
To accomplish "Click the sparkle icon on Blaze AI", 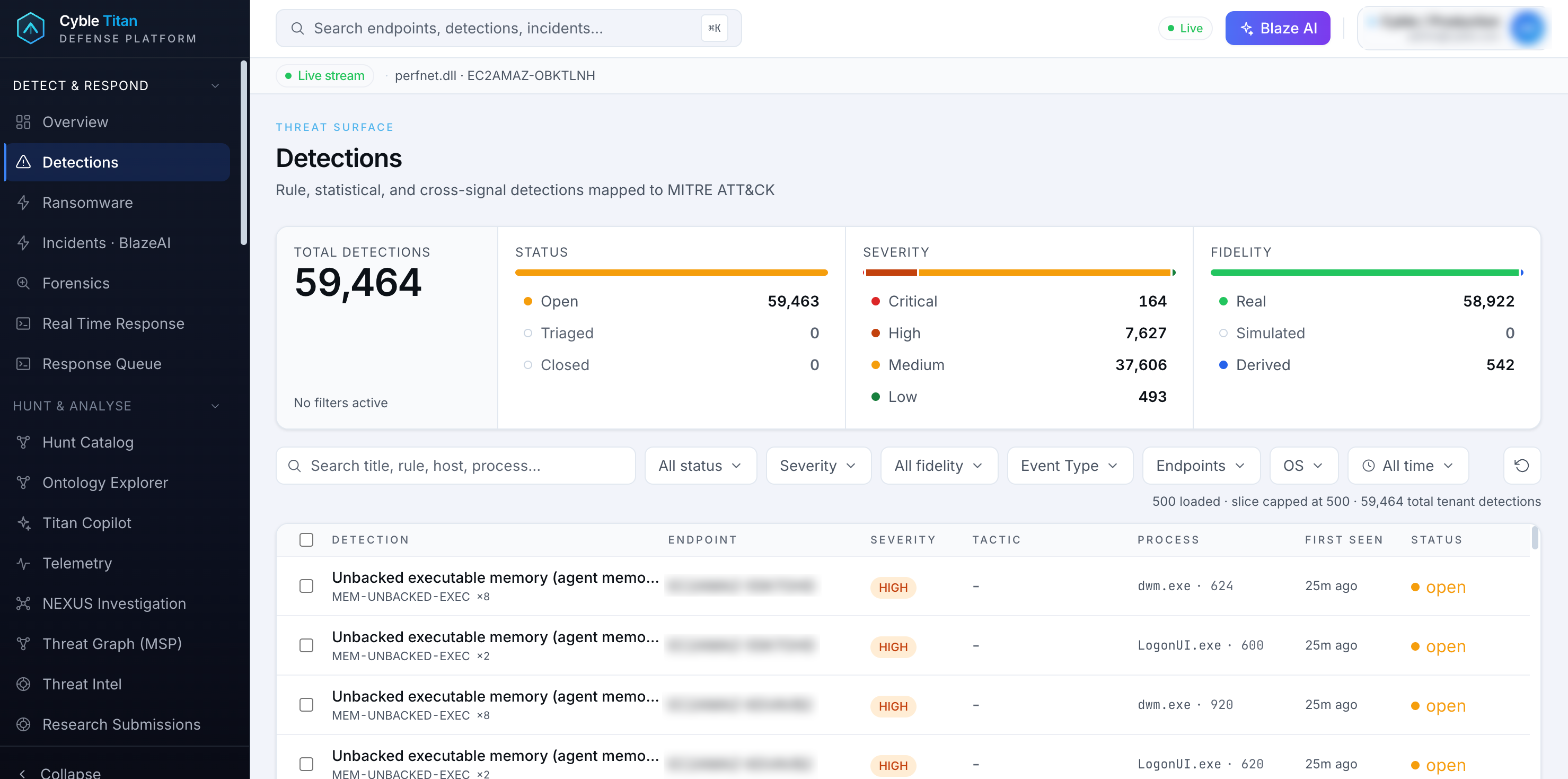I will pos(1247,28).
